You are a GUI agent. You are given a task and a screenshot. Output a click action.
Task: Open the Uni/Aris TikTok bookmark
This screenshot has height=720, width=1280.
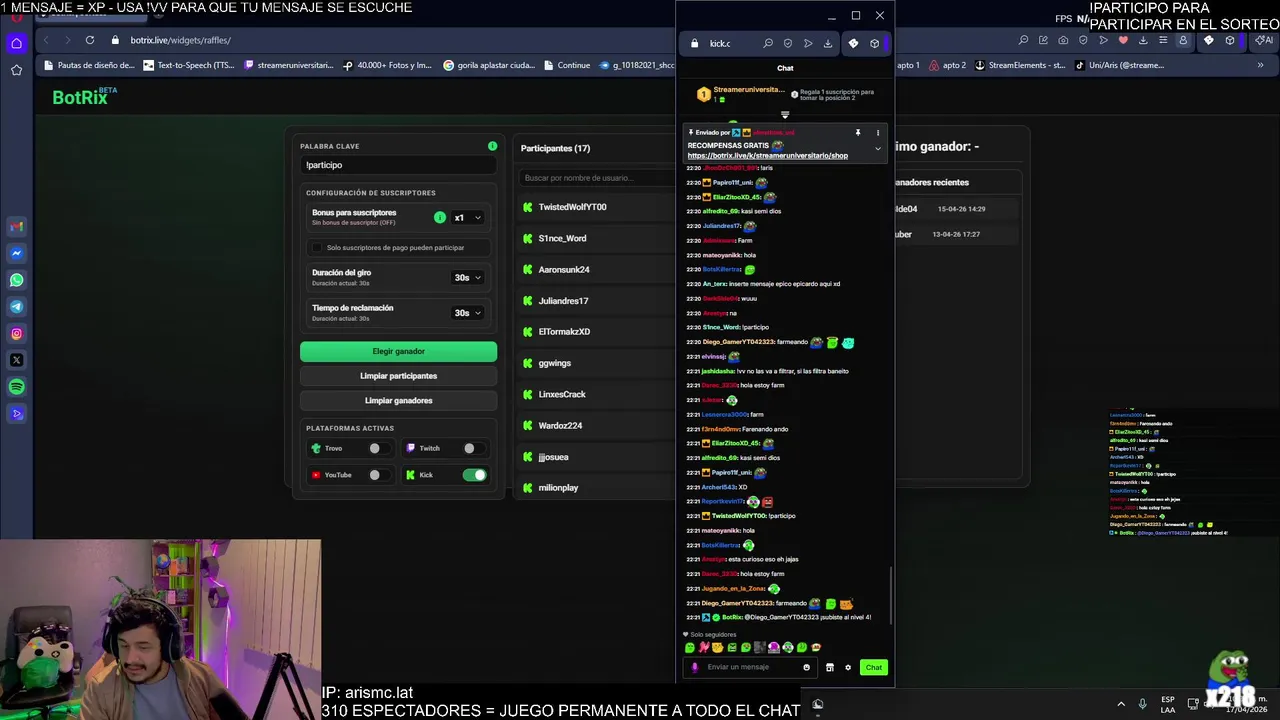pos(1119,65)
